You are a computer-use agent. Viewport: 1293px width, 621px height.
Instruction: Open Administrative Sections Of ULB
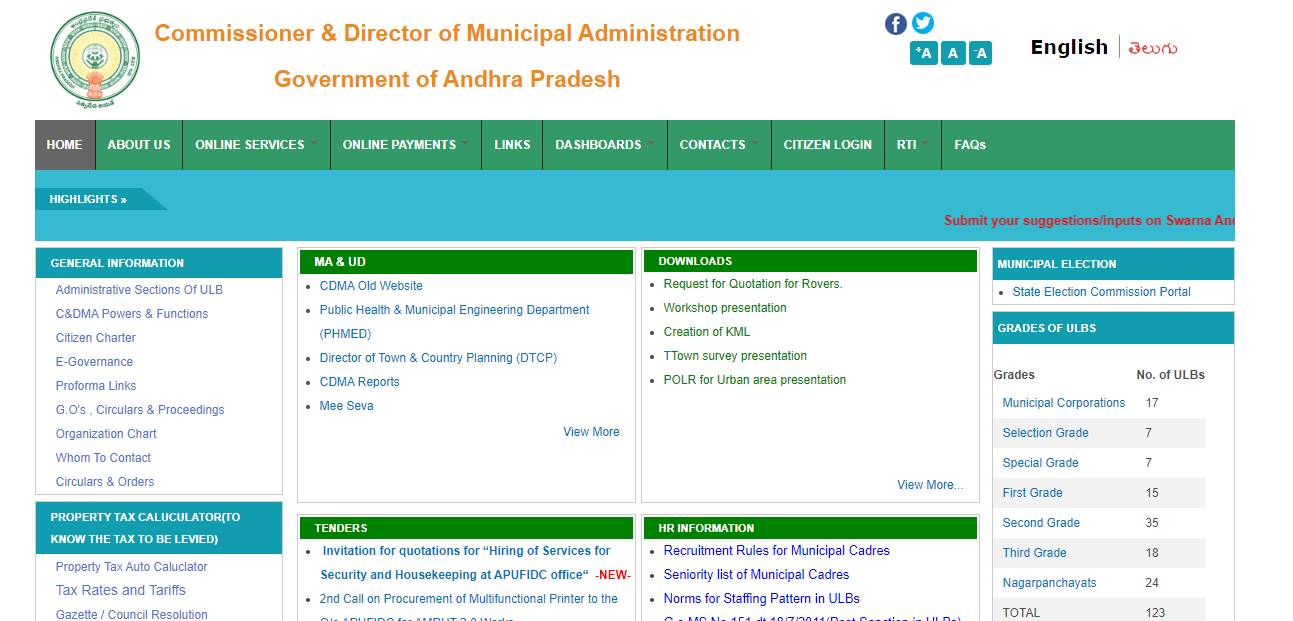[139, 290]
